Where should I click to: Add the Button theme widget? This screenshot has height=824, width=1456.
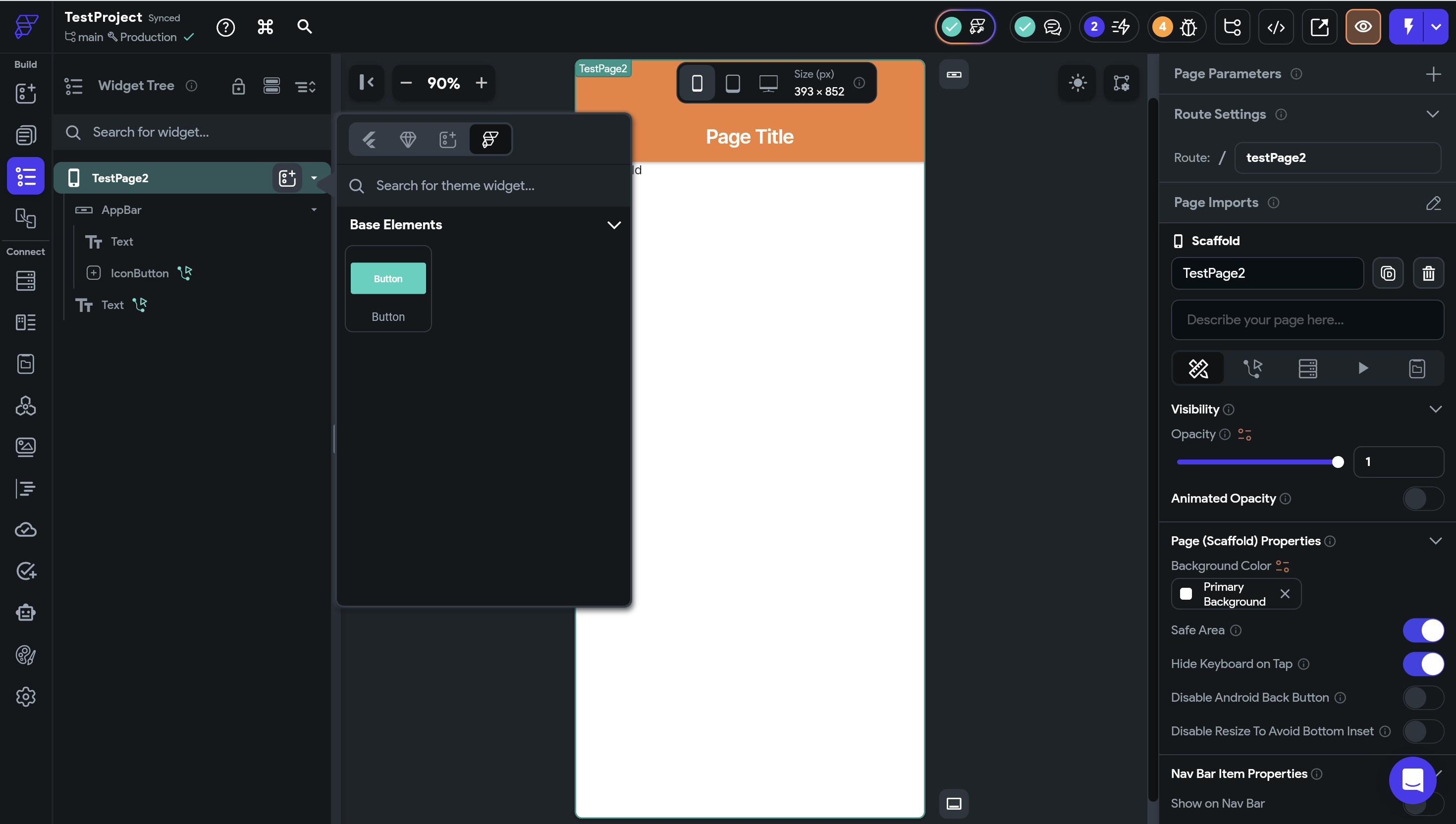point(388,289)
